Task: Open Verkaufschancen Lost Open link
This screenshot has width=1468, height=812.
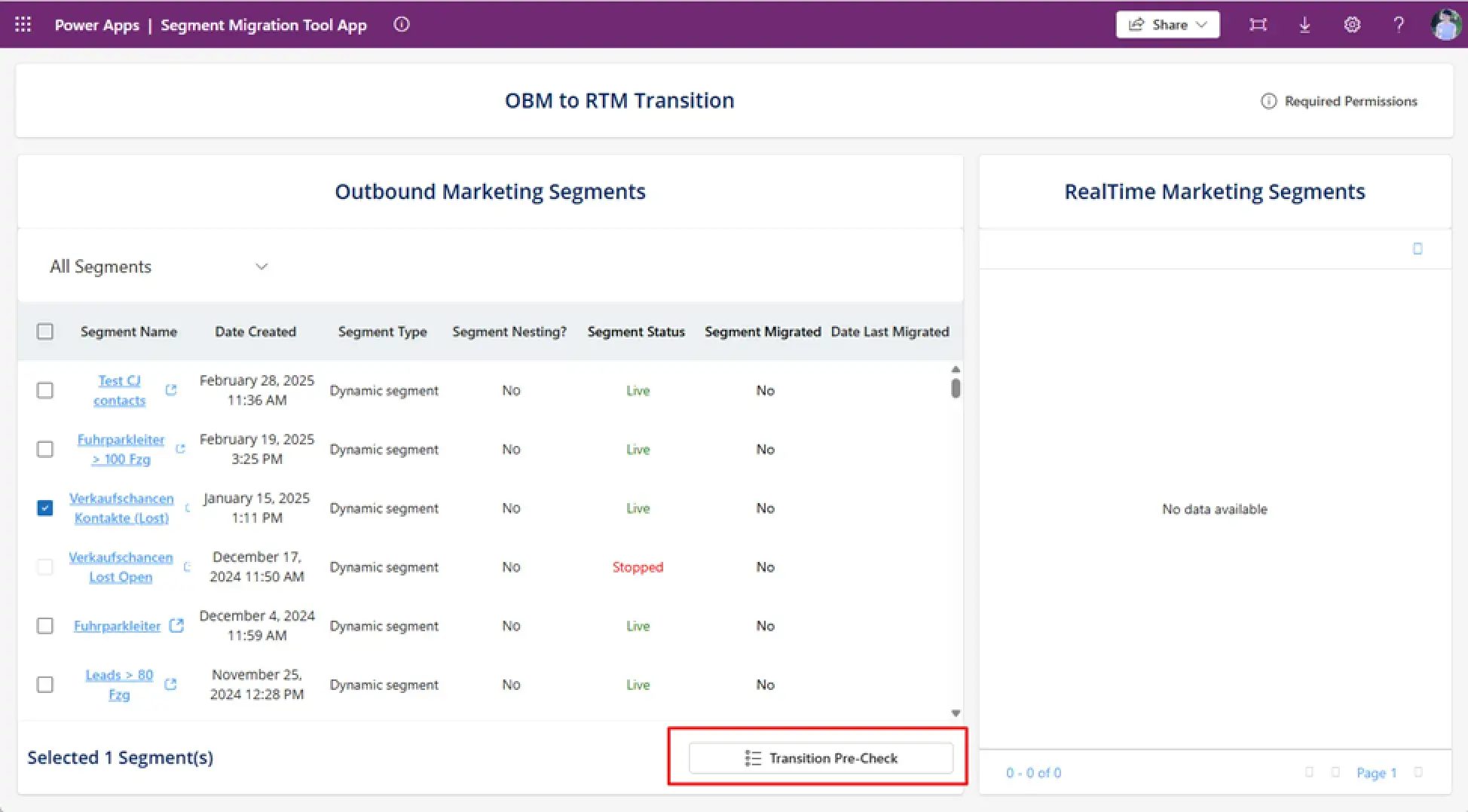Action: 121,566
